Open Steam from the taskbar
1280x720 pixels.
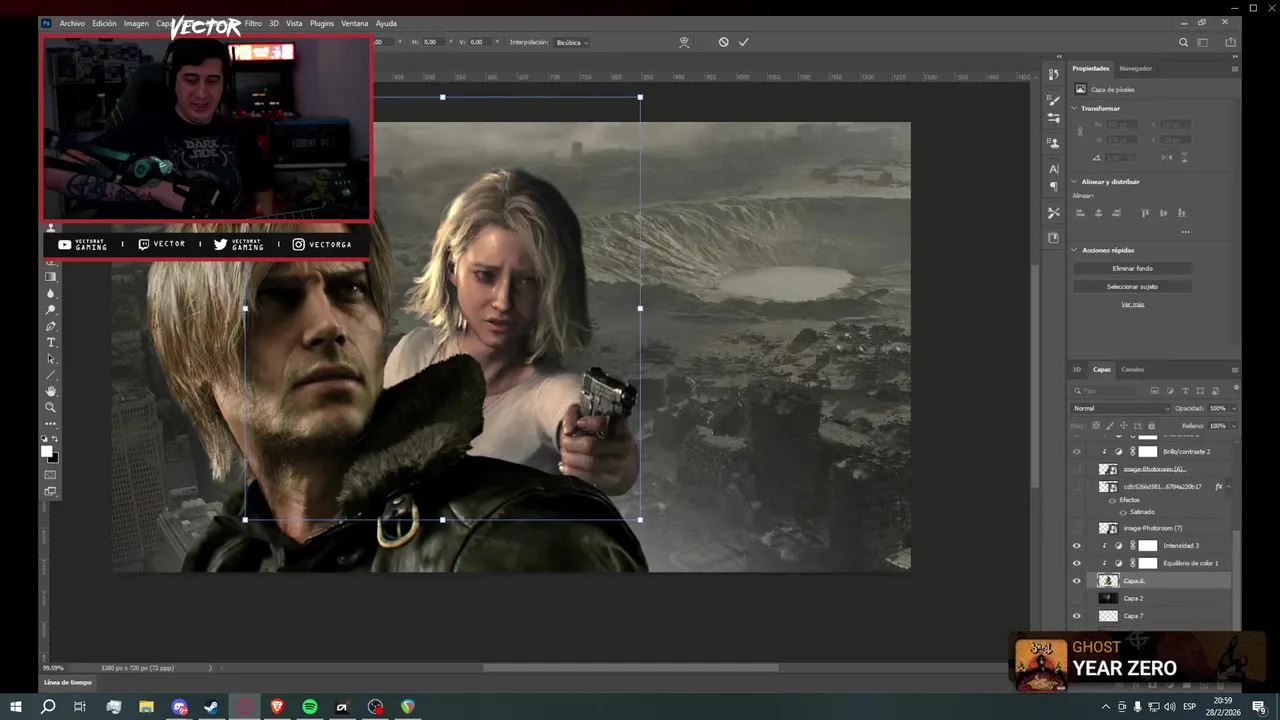(x=212, y=707)
